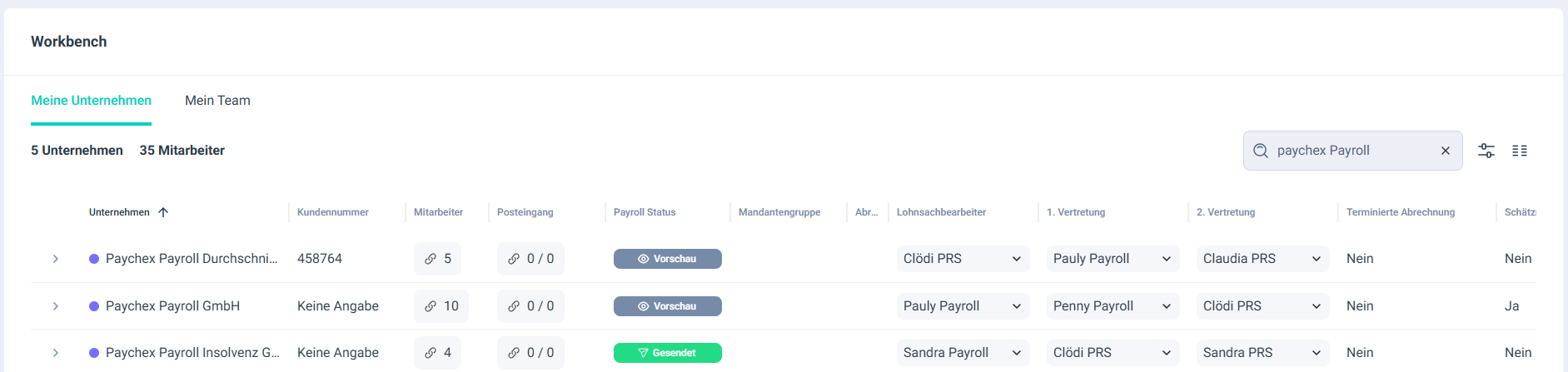Open Posteingang link in Durchschnitt row
The width and height of the screenshot is (1568, 372).
[x=530, y=259]
